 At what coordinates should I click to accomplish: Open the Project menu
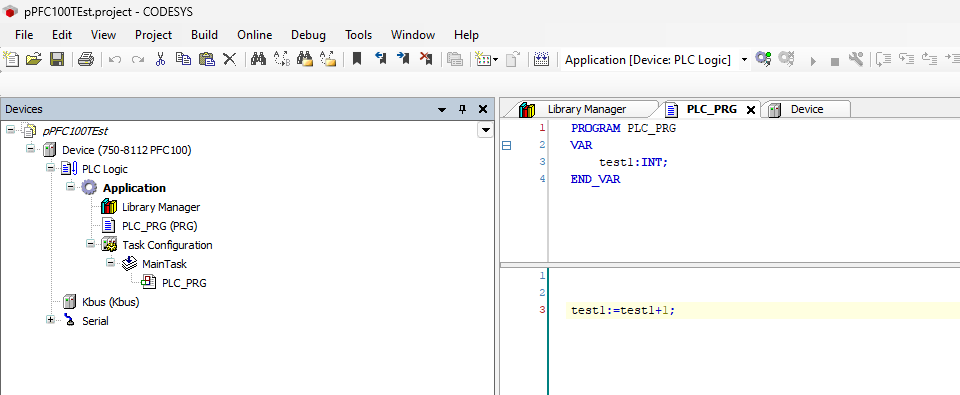click(154, 35)
